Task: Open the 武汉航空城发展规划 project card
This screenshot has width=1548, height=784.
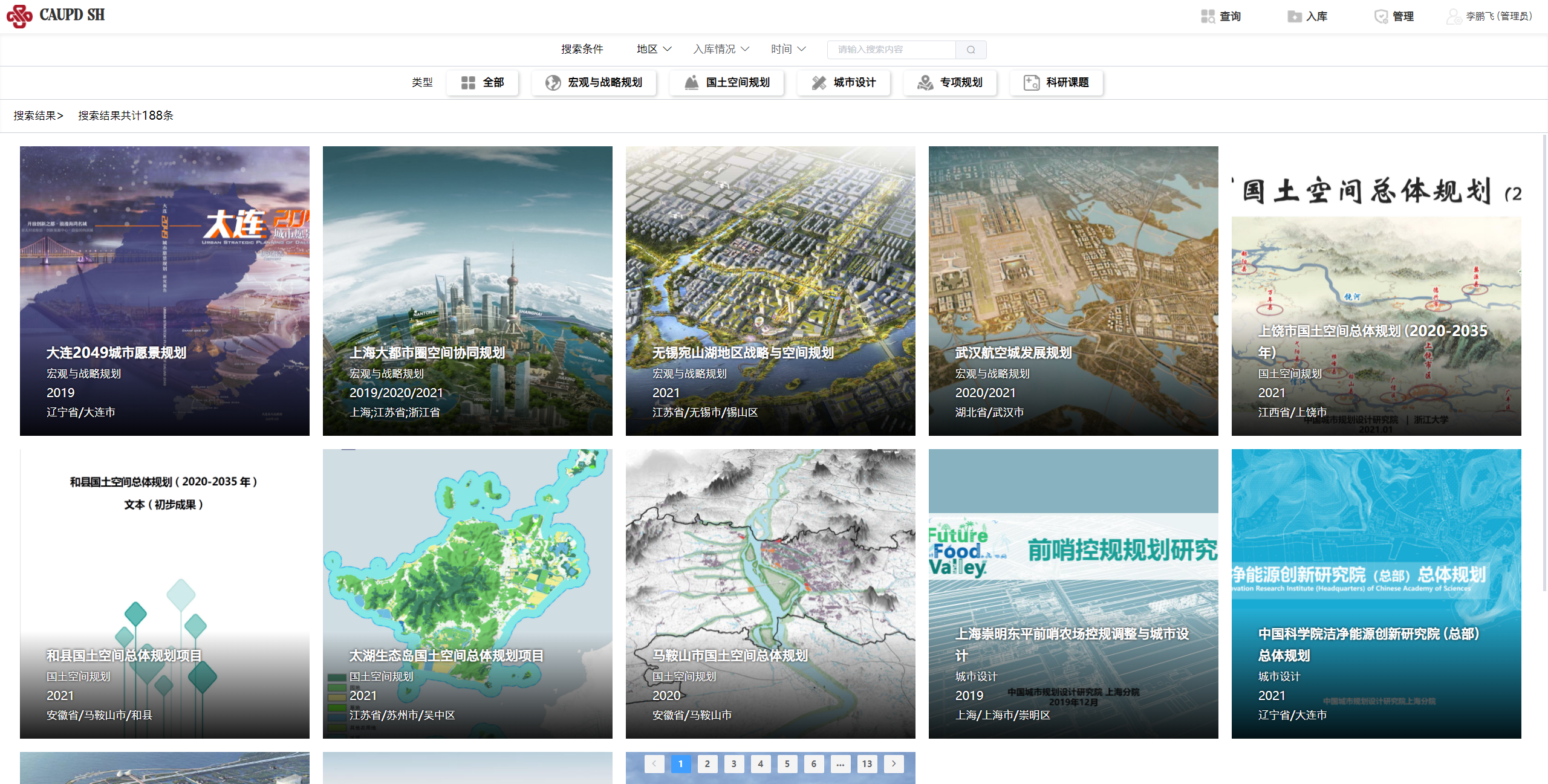Action: pos(1073,291)
